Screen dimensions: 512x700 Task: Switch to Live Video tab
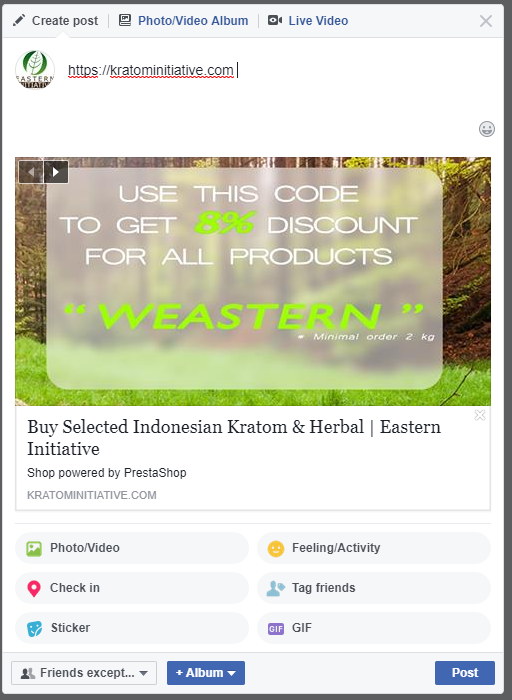[318, 21]
